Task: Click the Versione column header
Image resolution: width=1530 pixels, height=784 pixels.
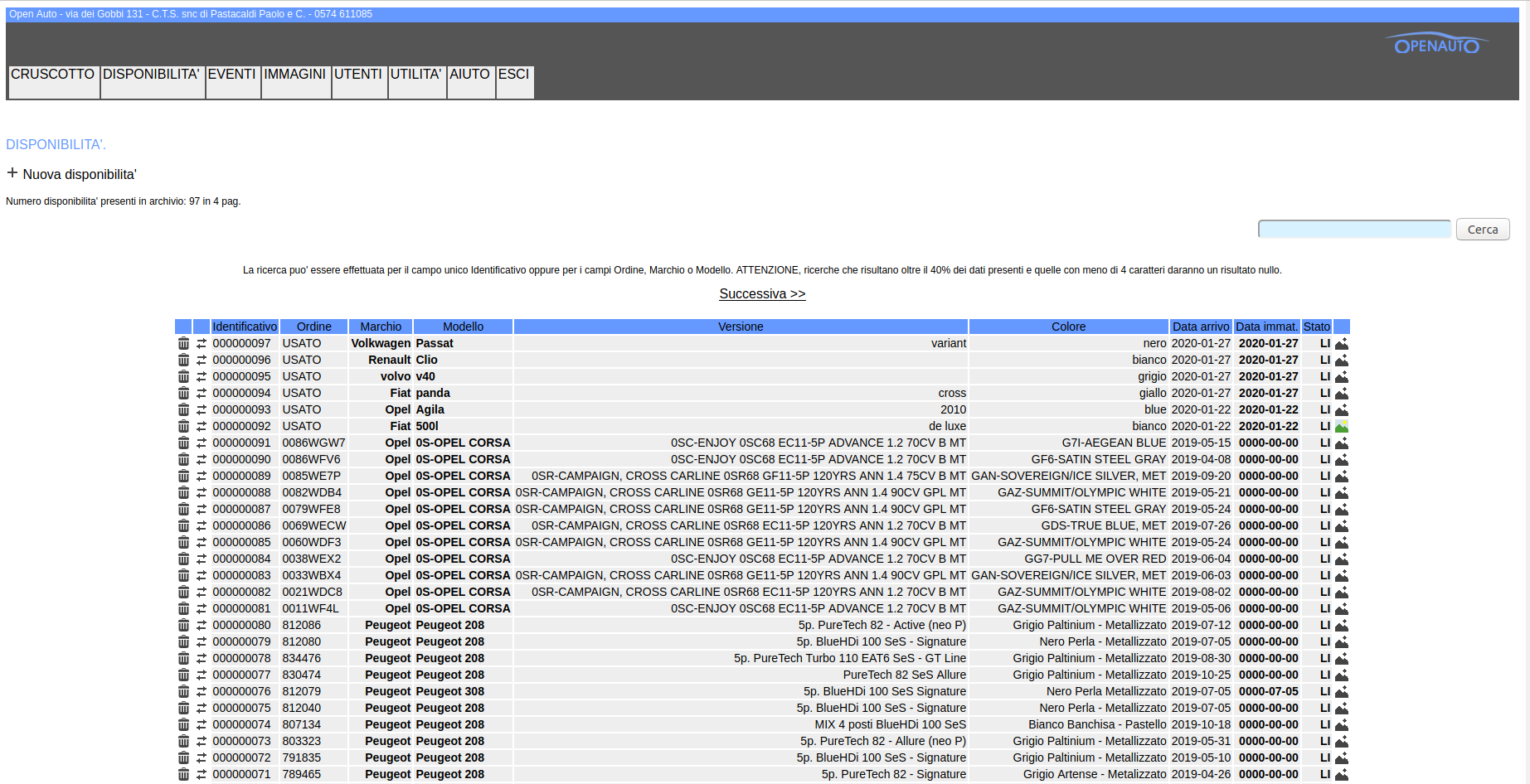Action: [741, 327]
